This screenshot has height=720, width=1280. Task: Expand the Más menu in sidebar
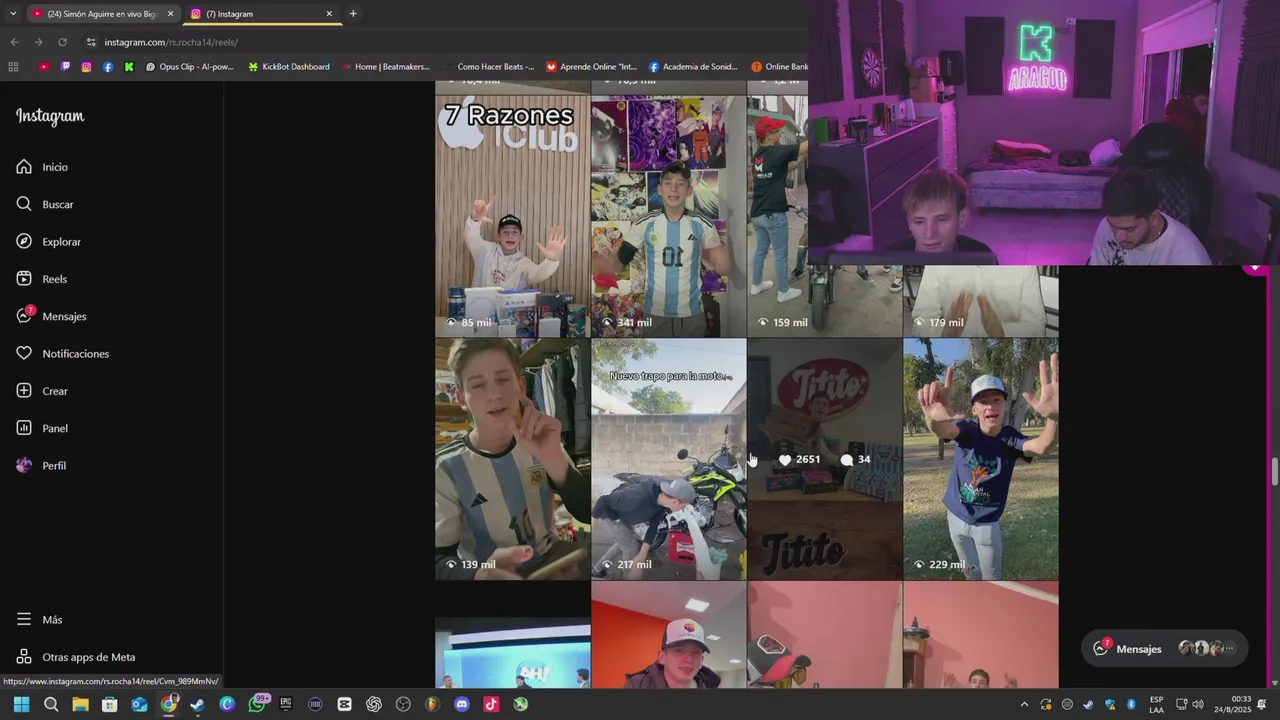[39, 620]
